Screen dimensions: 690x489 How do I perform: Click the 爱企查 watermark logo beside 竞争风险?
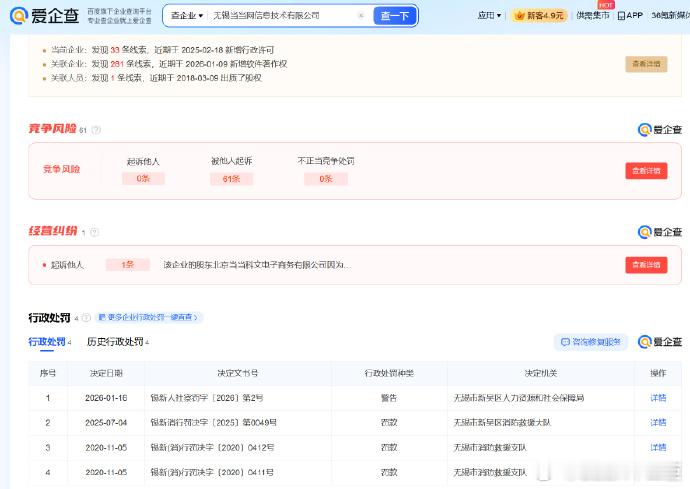[x=660, y=130]
